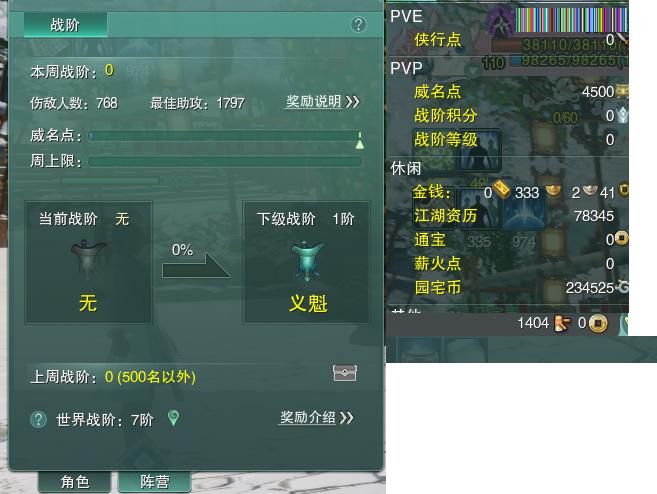
Task: Select the 义魁 next rank trophy icon
Action: pos(307,261)
